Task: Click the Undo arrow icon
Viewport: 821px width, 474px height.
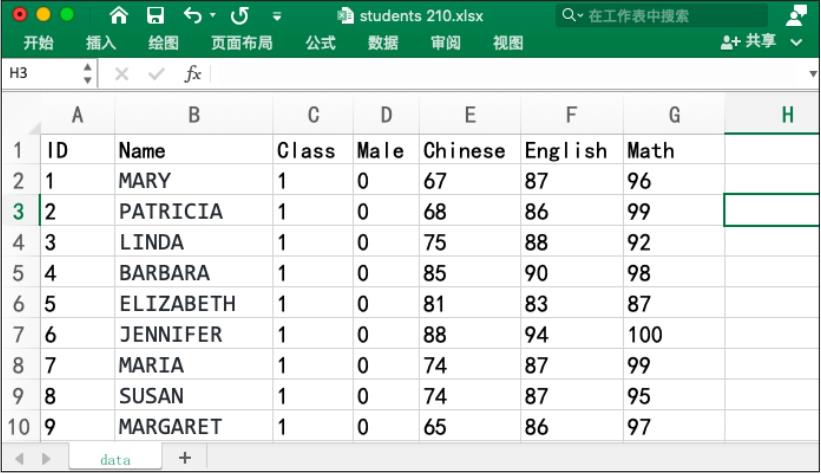Action: pos(192,16)
